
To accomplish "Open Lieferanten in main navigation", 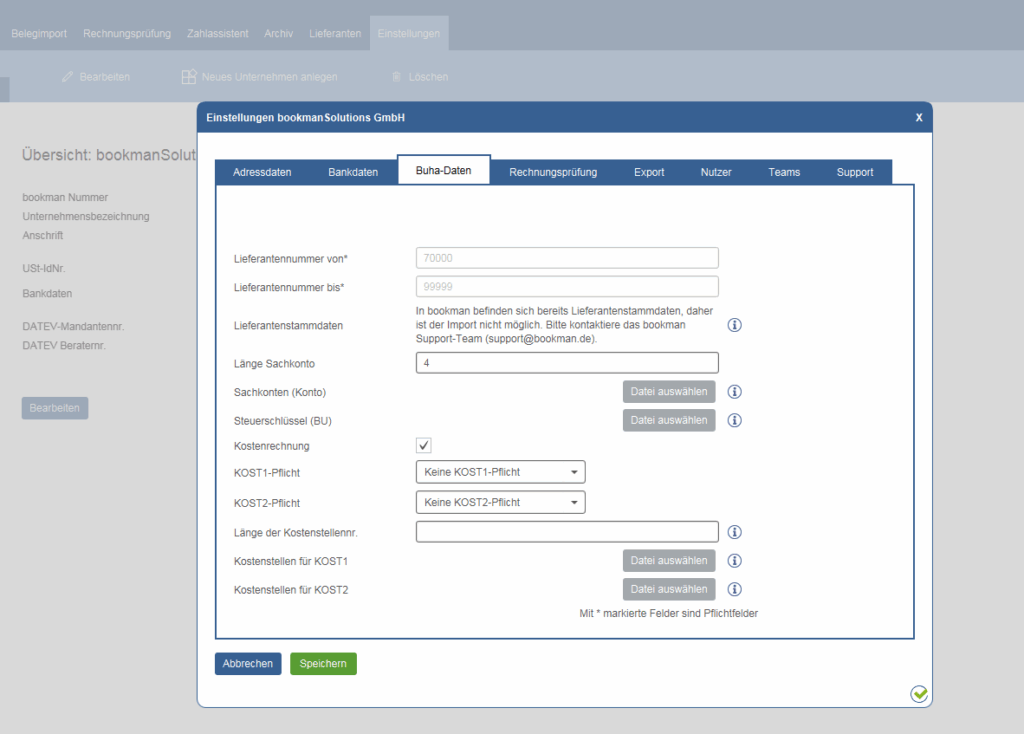I will tap(335, 33).
